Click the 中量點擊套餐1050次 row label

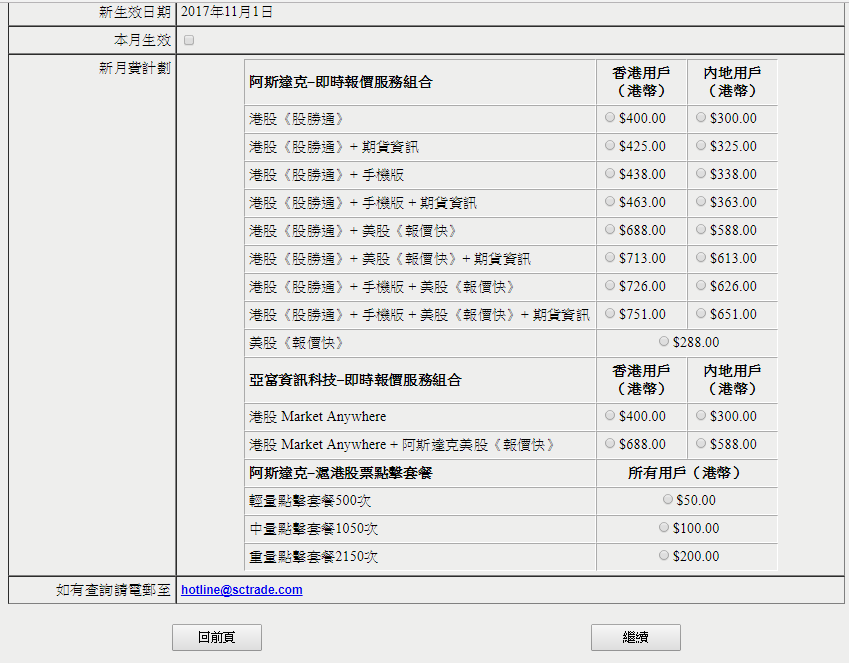pos(314,529)
